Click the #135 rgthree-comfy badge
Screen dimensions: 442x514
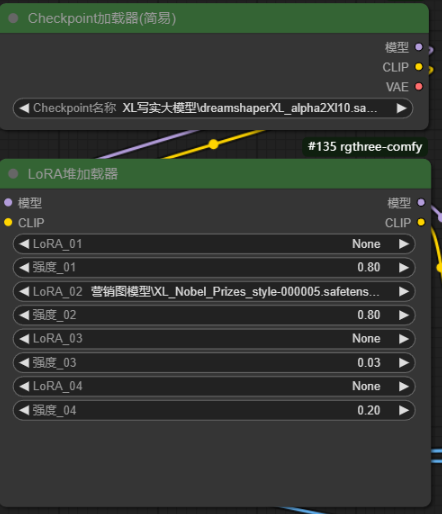pos(365,147)
